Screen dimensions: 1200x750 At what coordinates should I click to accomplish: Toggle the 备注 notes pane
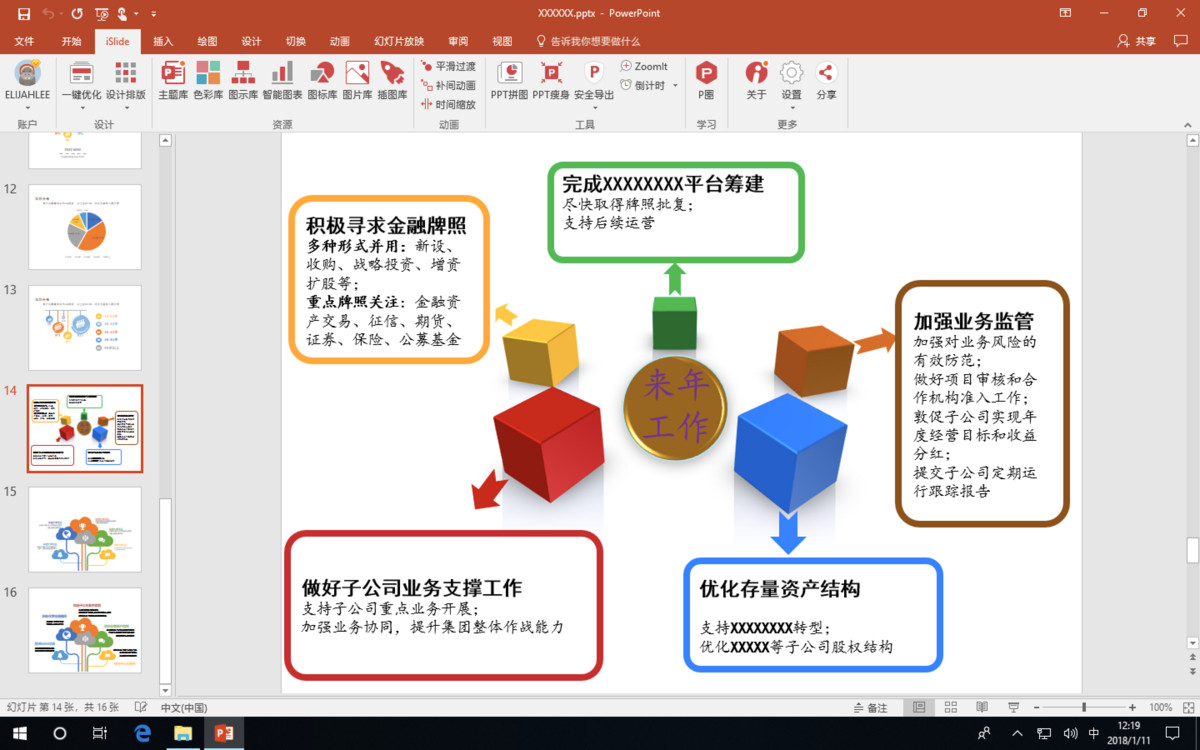tap(870, 708)
